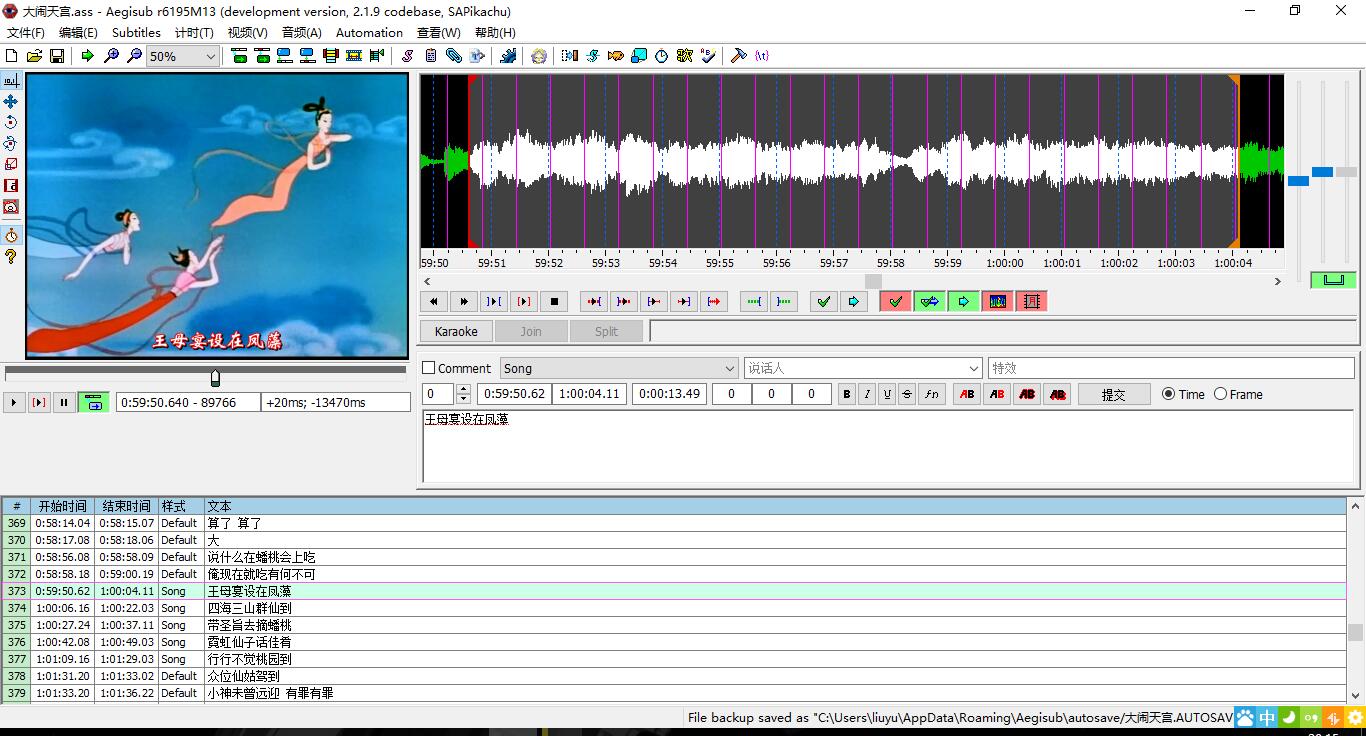Select the Drag subtitles visual tool

pyautogui.click(x=11, y=101)
